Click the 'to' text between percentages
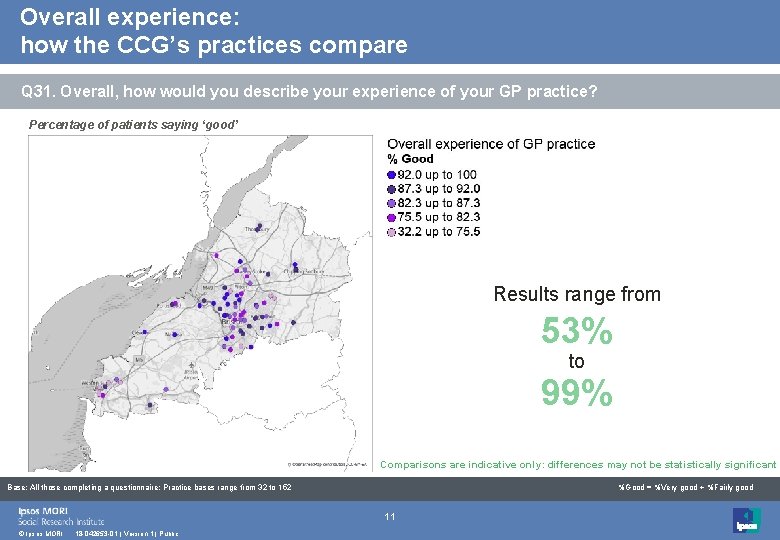 (x=576, y=361)
